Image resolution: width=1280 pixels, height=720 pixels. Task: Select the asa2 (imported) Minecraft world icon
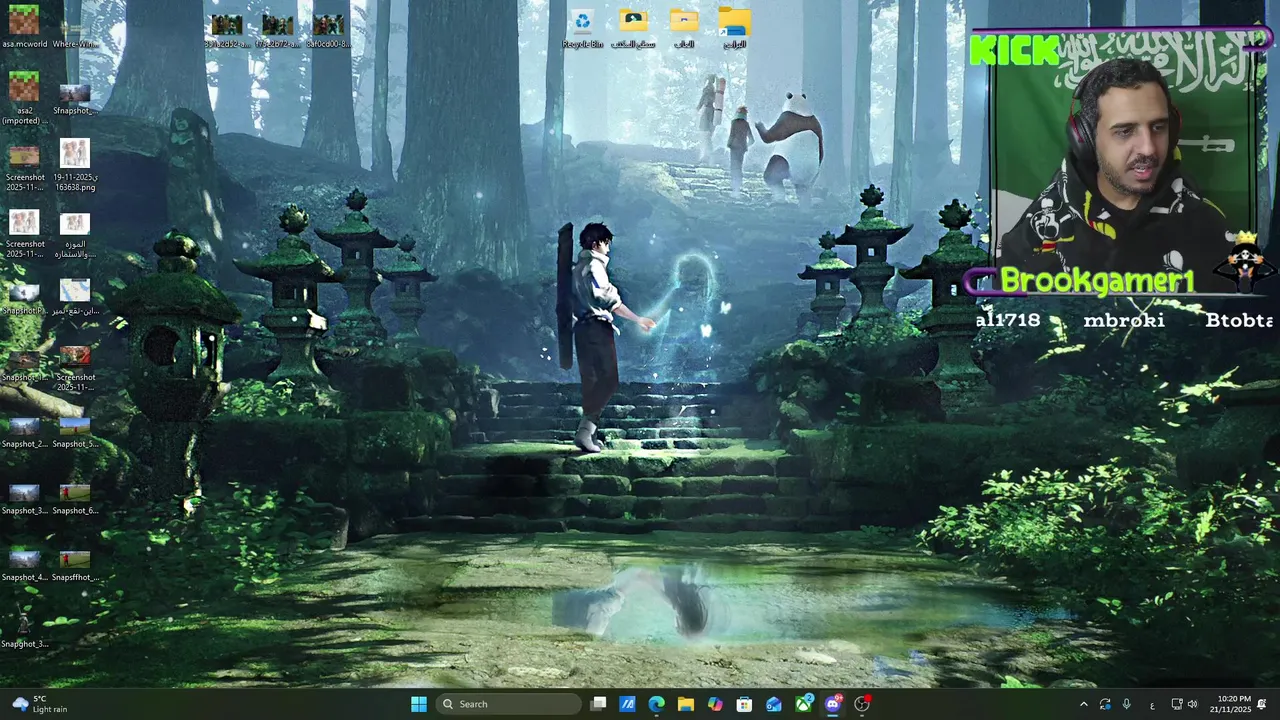point(24,99)
